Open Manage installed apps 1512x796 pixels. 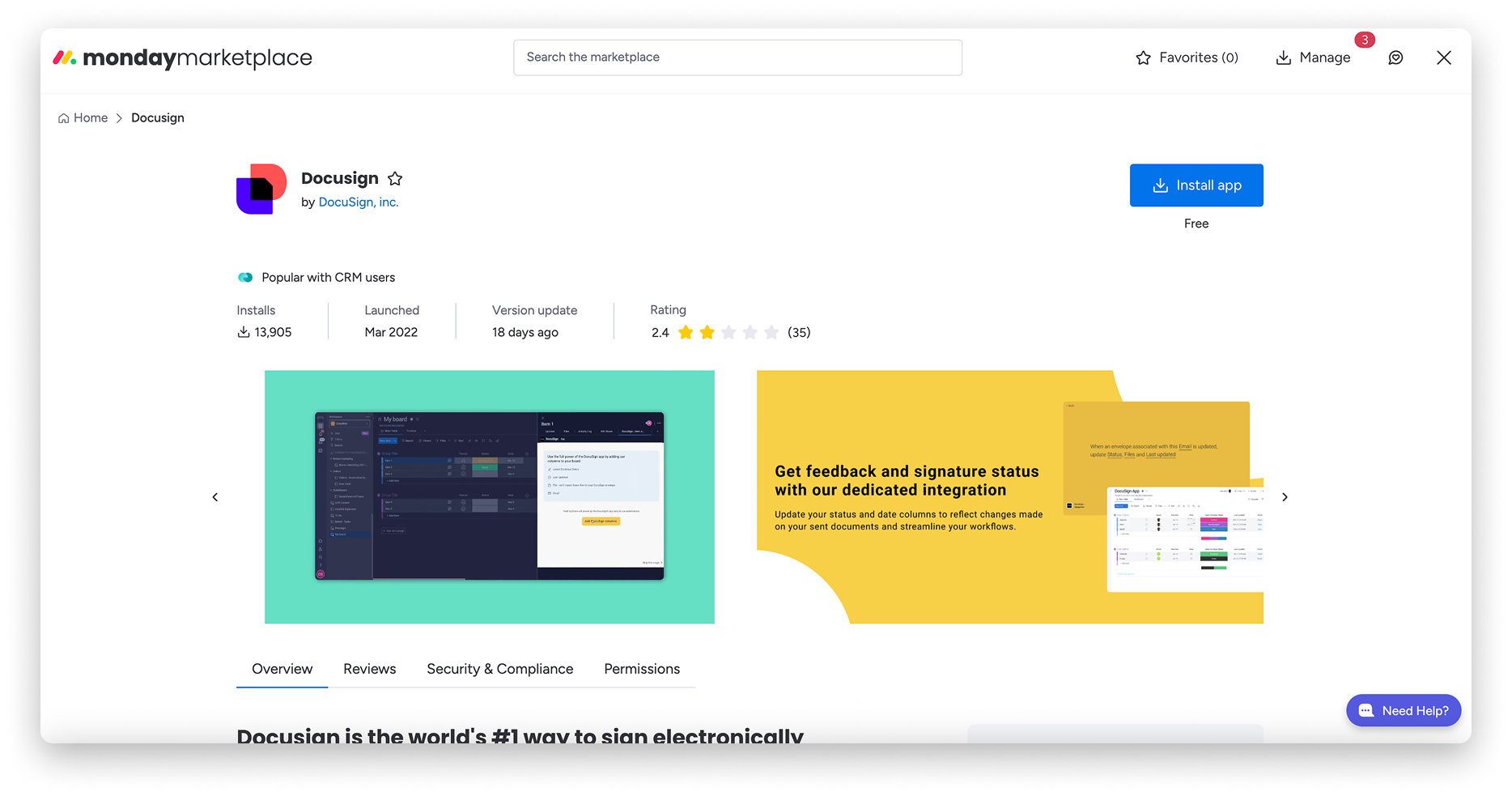coord(1313,57)
